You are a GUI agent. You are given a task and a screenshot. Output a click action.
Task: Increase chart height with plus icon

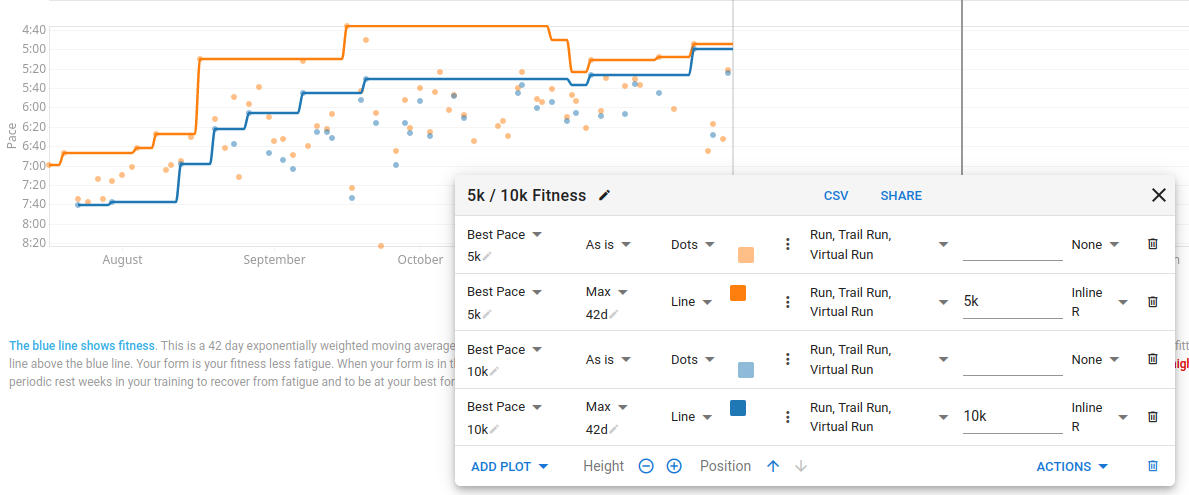pyautogui.click(x=674, y=466)
